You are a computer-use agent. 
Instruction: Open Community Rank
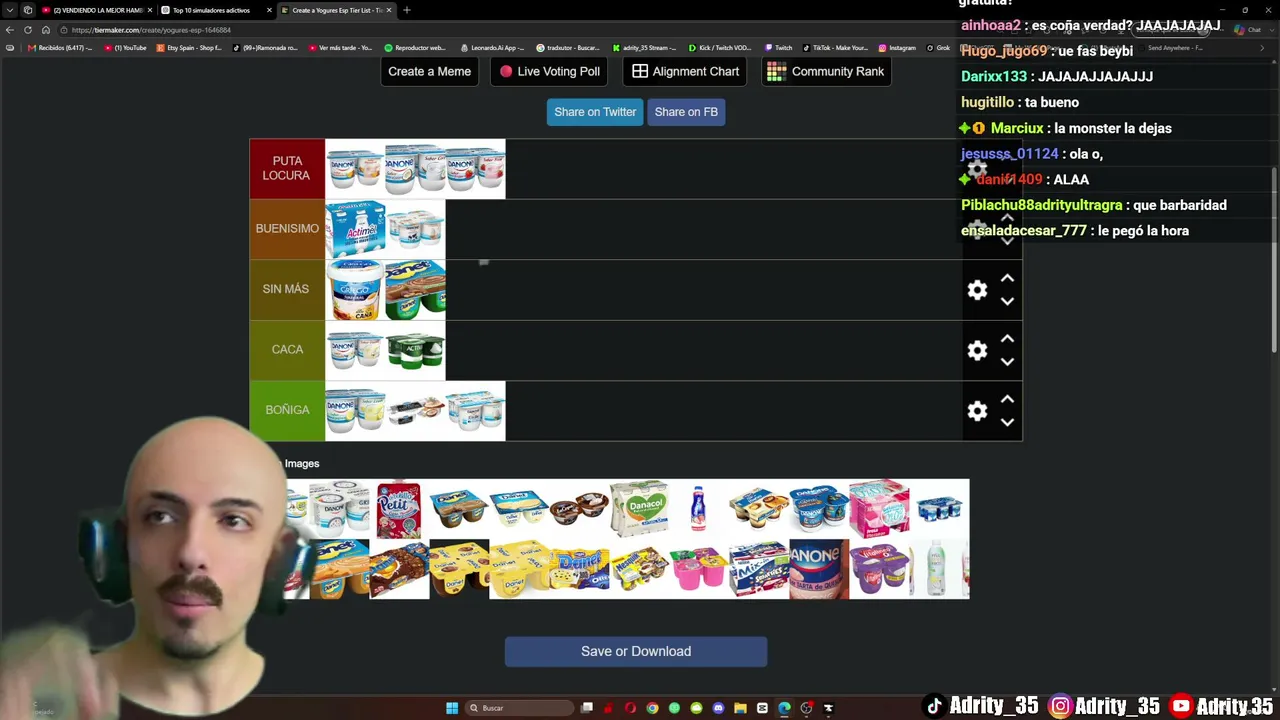[825, 72]
